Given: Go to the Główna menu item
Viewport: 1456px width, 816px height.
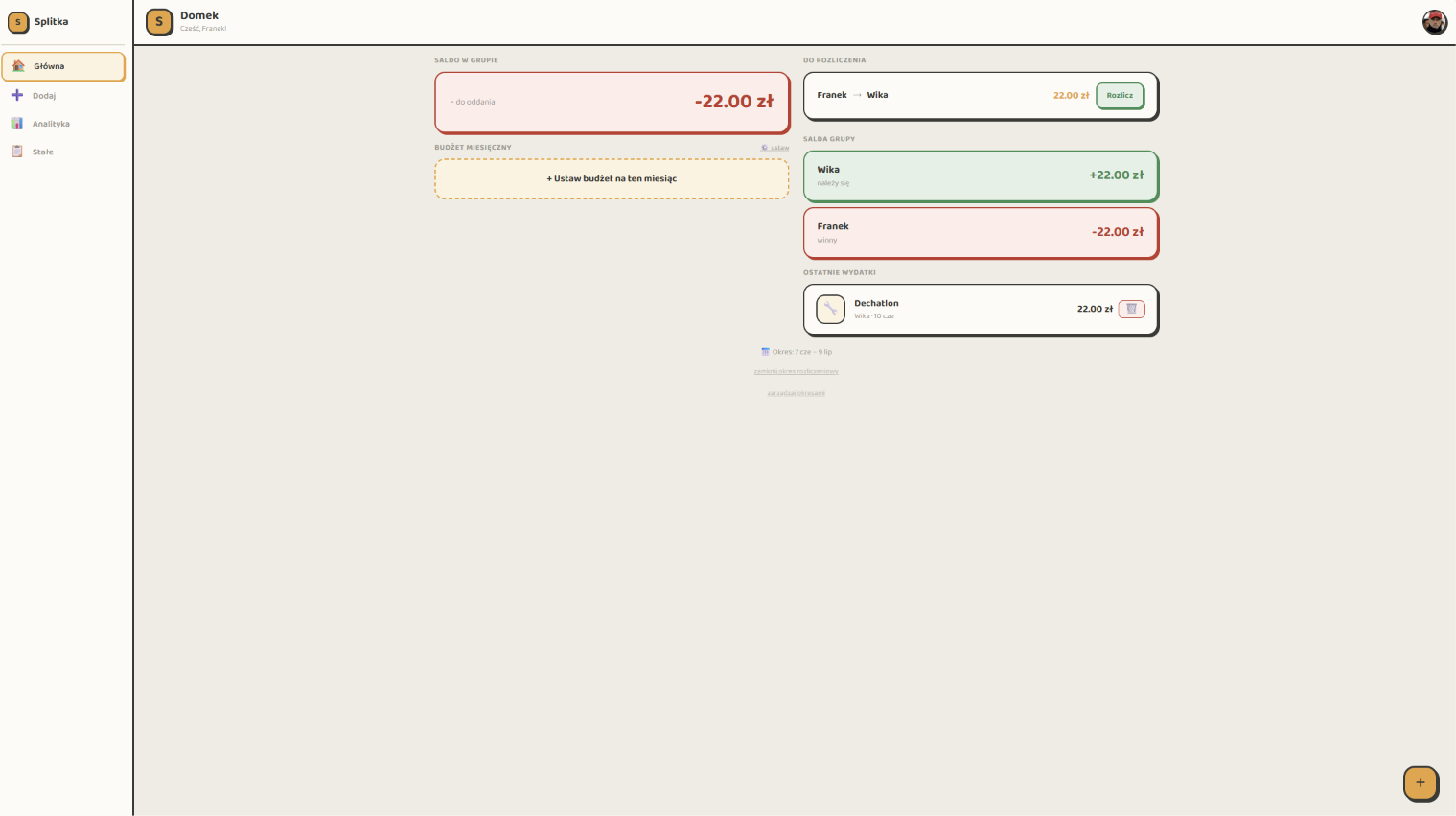Looking at the screenshot, I should point(63,66).
